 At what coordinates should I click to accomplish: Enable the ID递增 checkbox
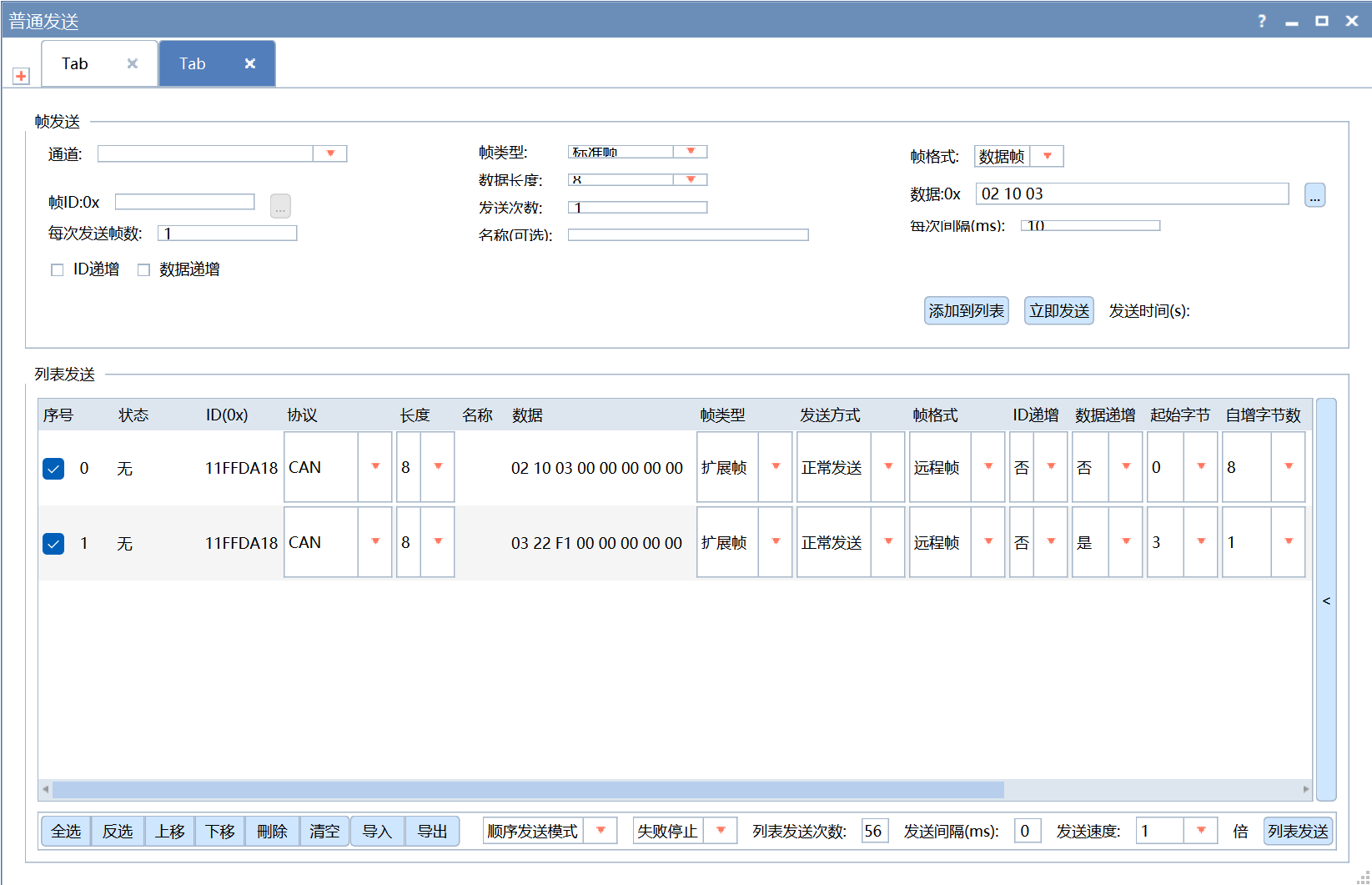click(58, 270)
